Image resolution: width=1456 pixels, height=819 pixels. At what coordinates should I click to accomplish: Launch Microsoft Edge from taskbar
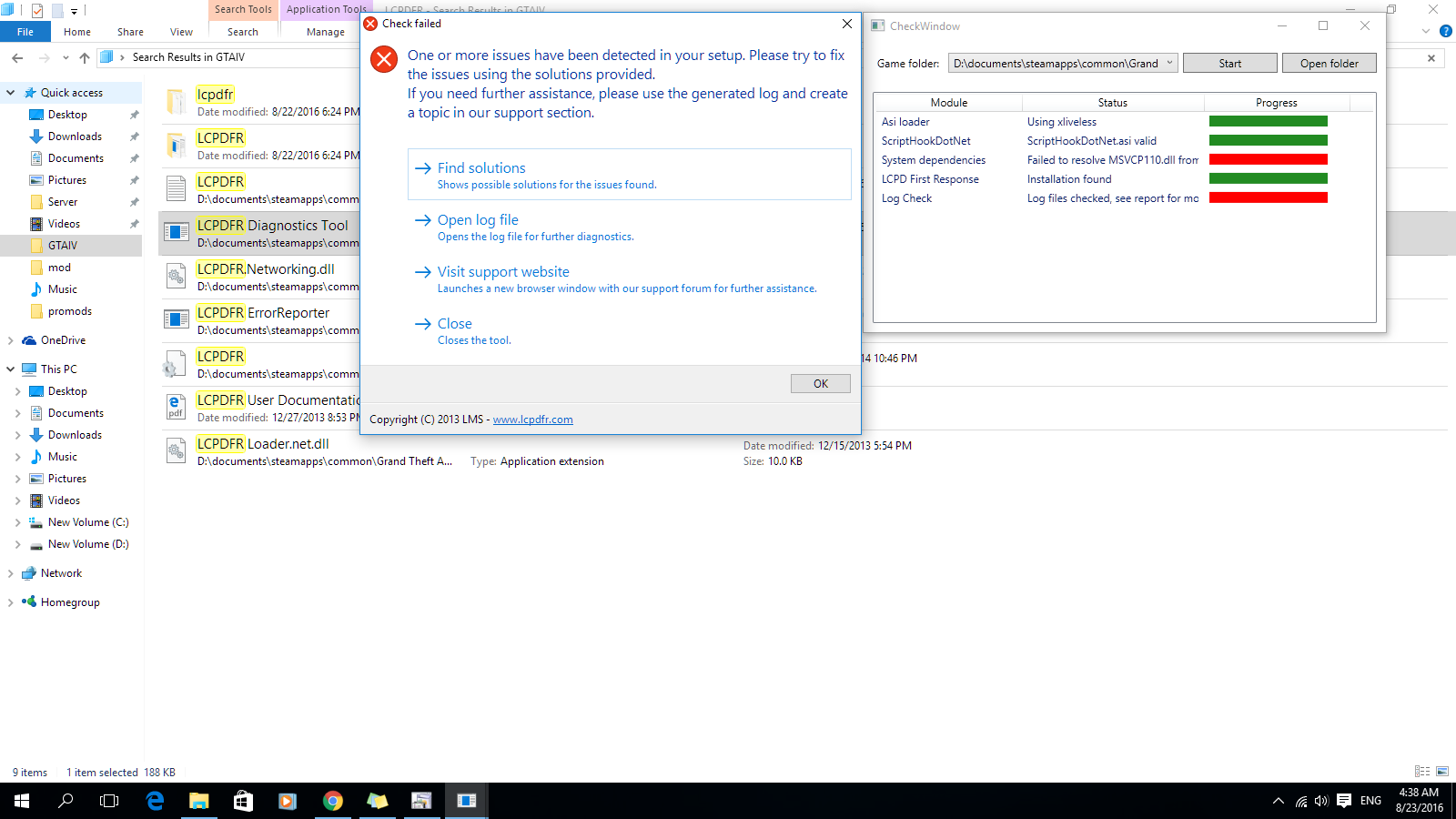[155, 801]
